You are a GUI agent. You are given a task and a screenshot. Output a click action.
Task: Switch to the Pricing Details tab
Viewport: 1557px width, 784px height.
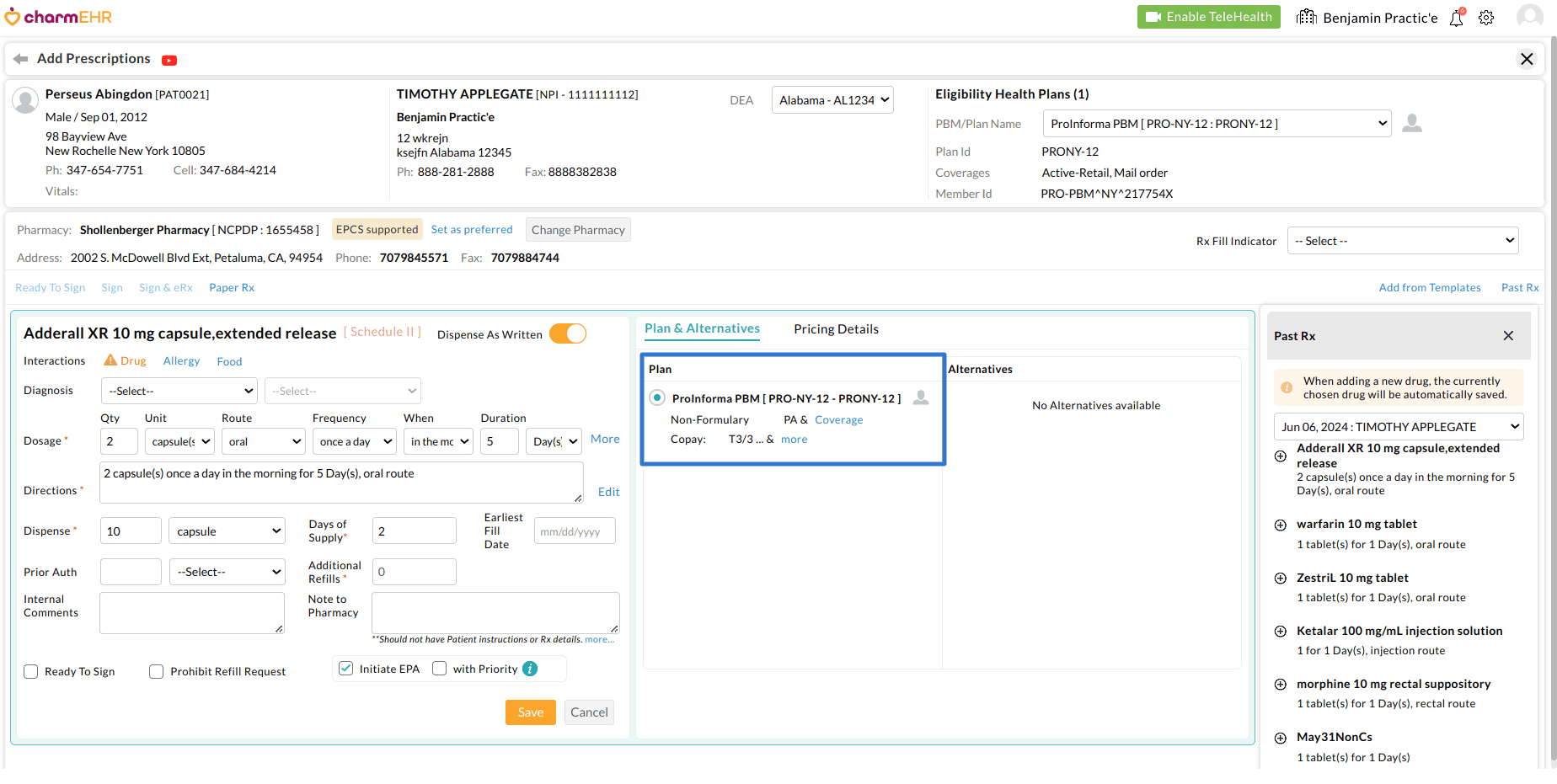836,329
